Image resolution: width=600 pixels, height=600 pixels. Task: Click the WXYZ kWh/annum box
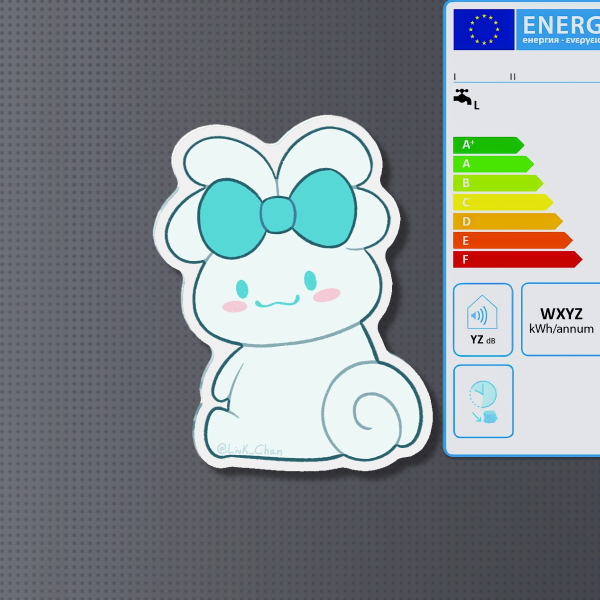click(x=561, y=320)
